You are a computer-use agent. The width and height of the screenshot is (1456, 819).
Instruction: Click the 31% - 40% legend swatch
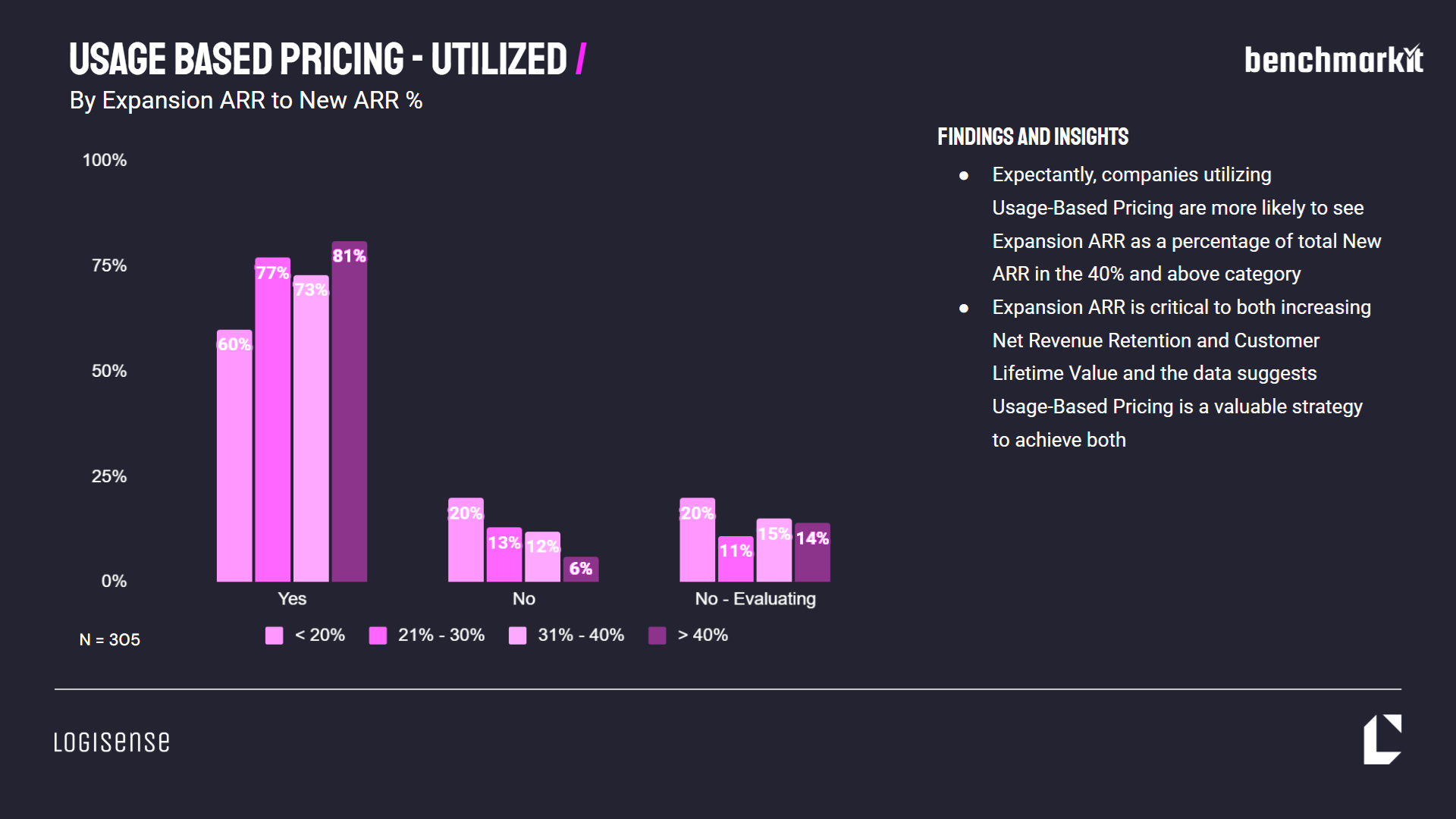517,635
